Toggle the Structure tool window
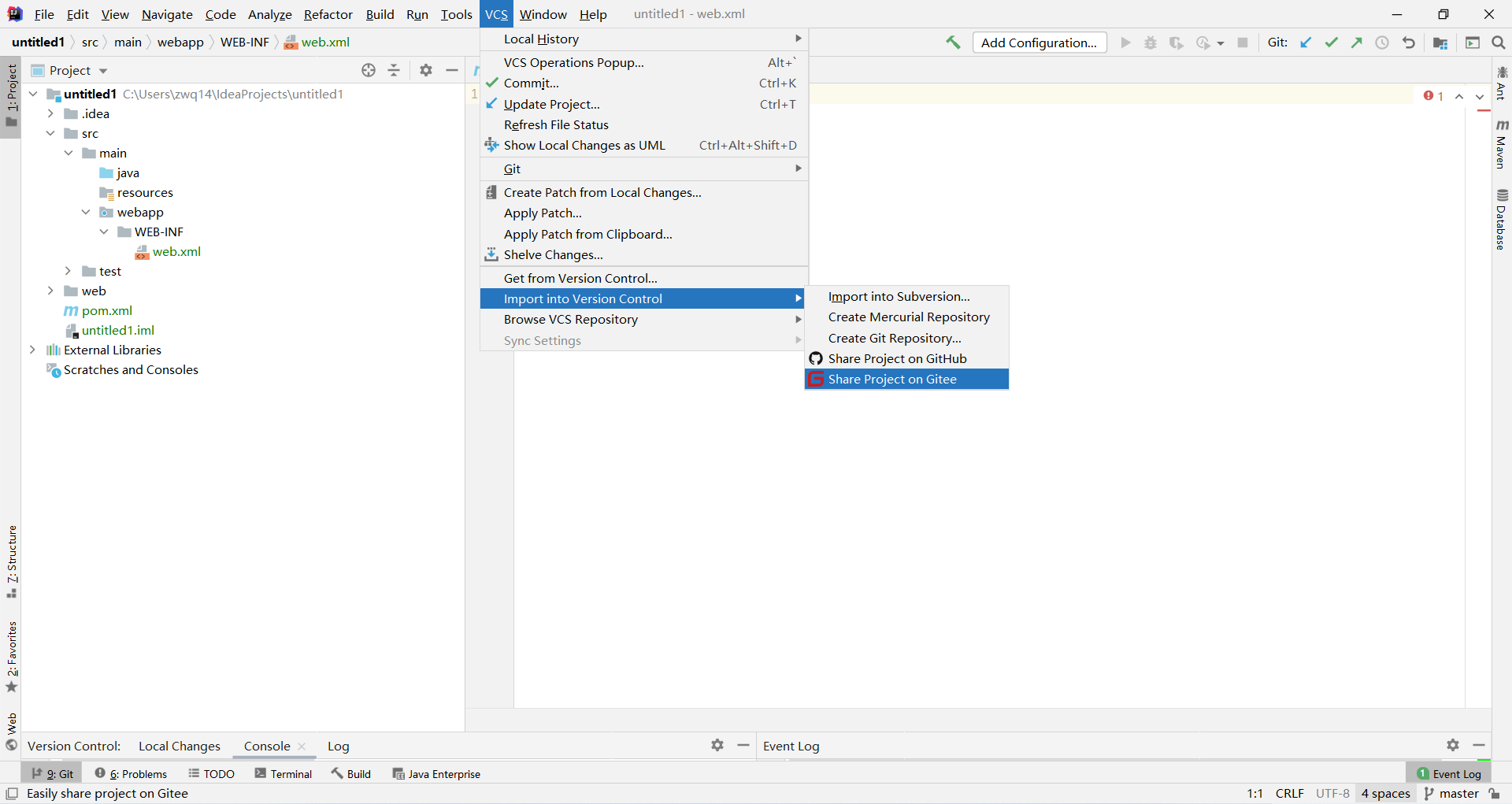1512x804 pixels. (11, 561)
